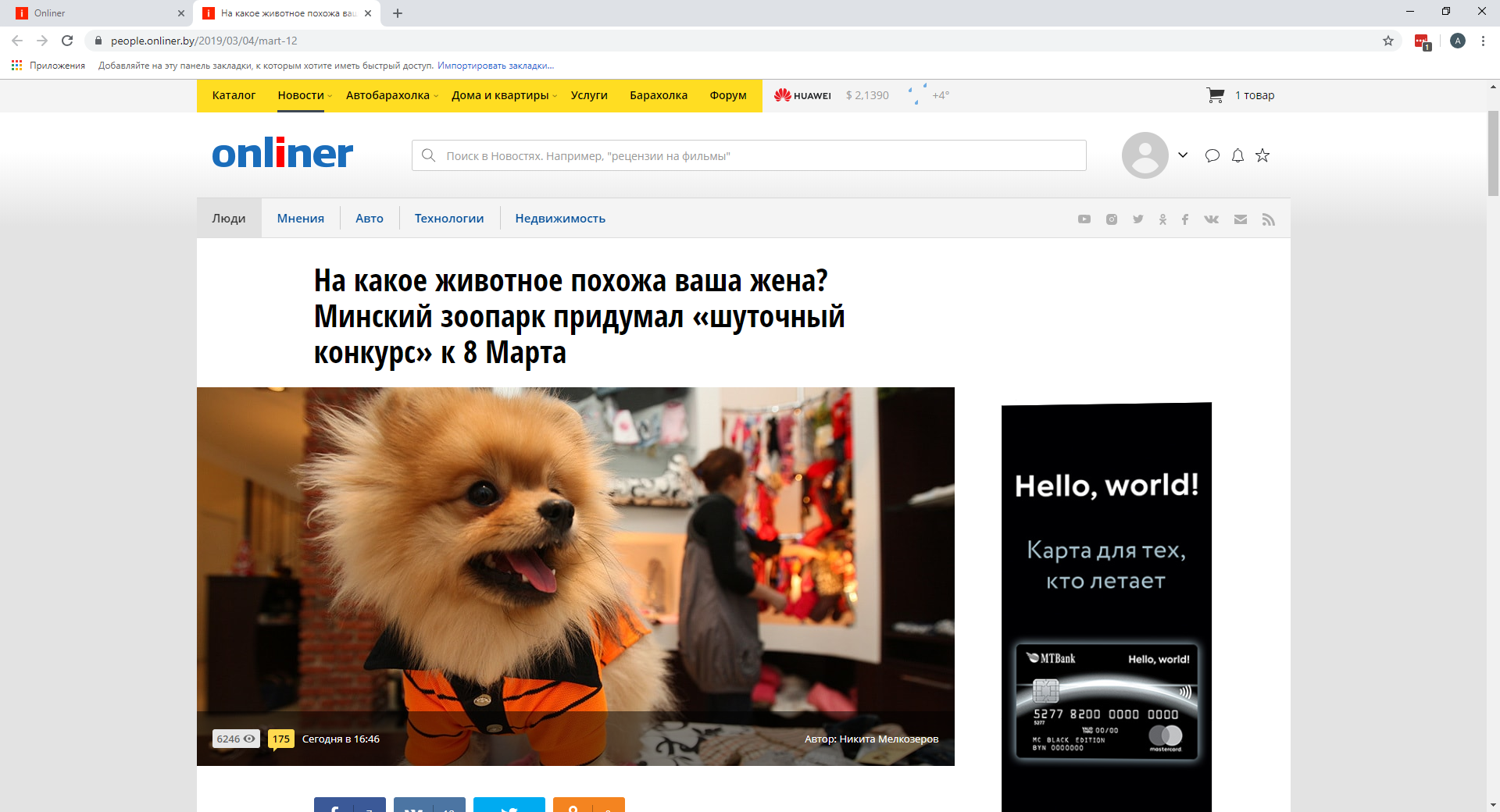
Task: Open the 175 comments badge
Action: coord(281,739)
